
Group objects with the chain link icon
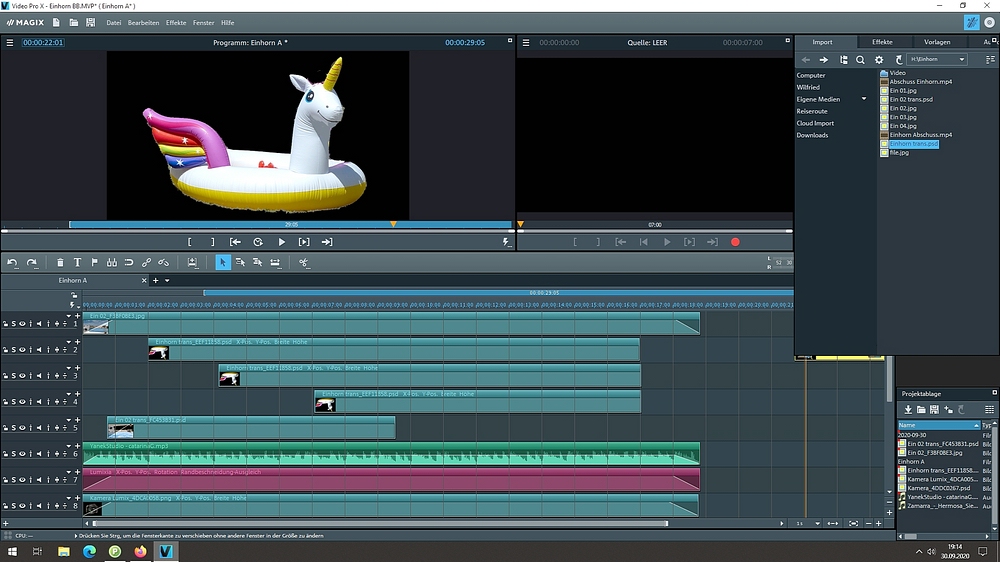point(146,262)
